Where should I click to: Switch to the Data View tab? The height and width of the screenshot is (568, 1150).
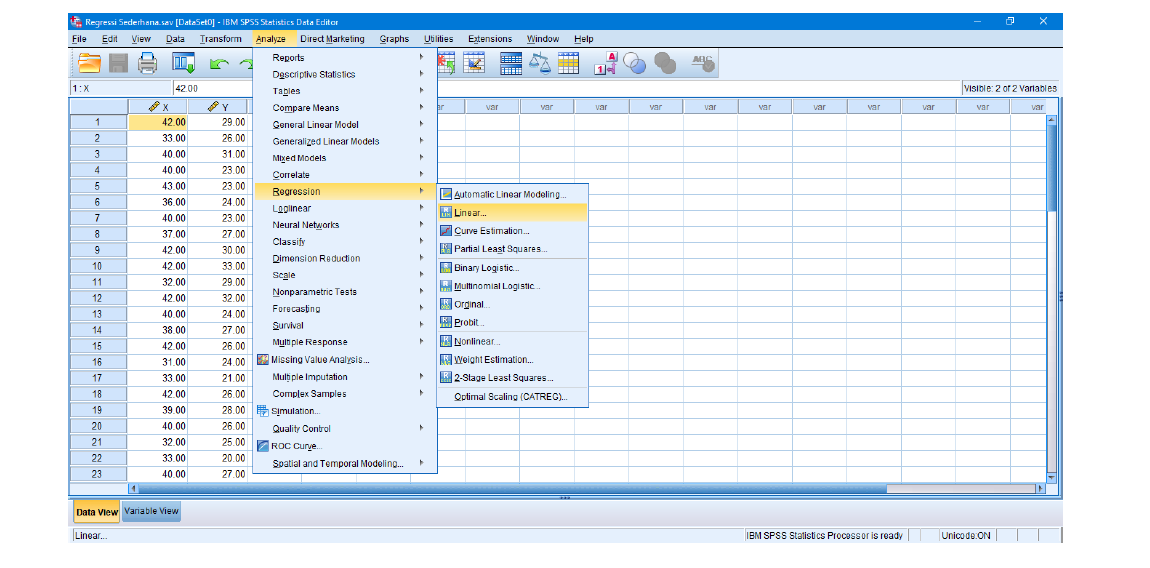pyautogui.click(x=98, y=512)
